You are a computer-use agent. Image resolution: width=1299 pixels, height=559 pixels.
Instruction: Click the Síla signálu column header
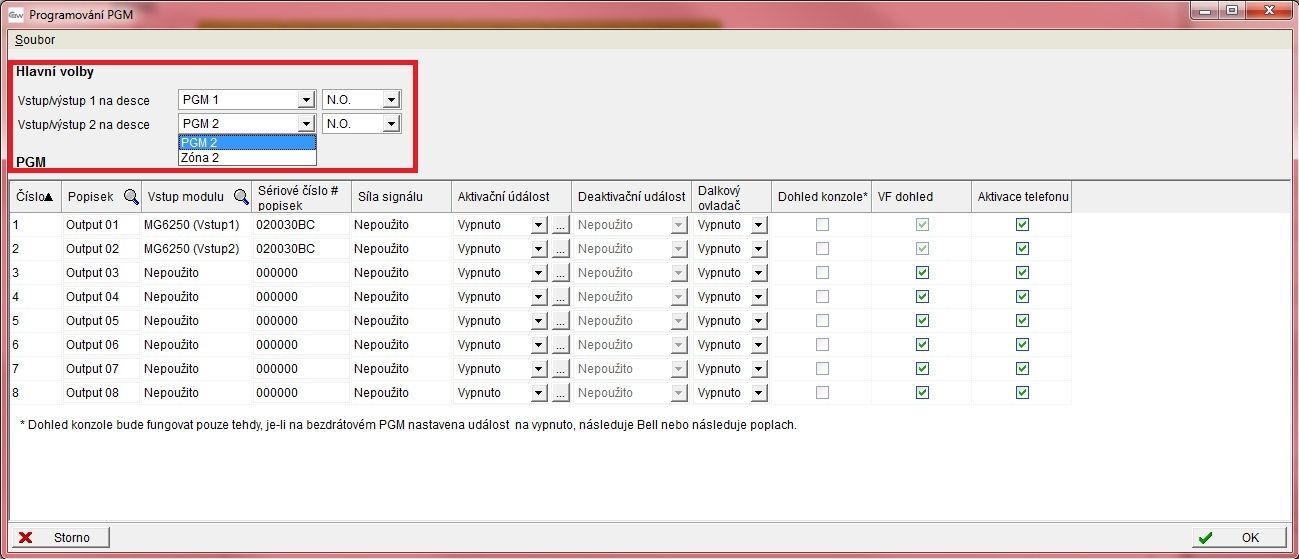tap(391, 197)
